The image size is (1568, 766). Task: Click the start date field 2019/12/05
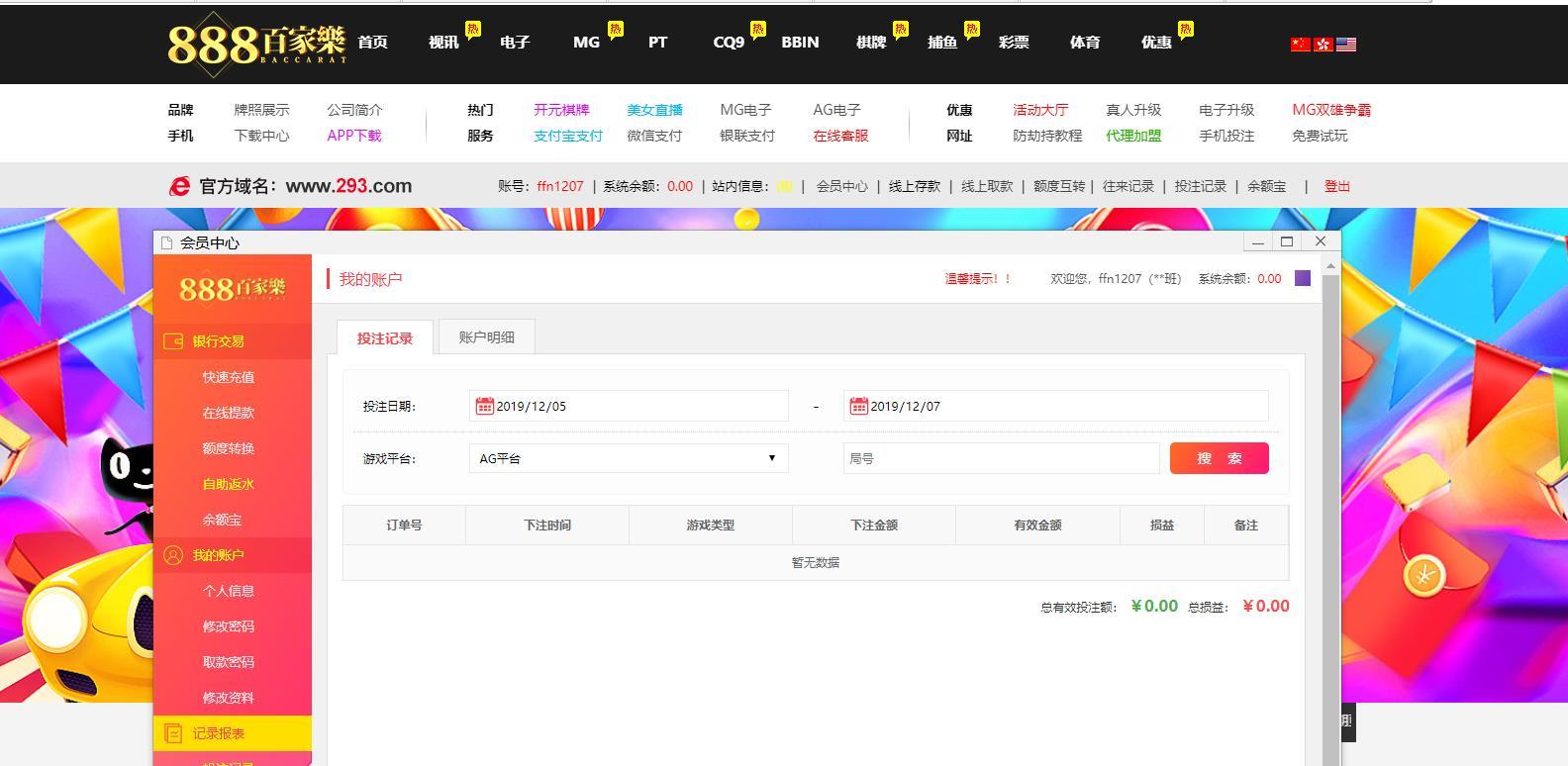coord(629,406)
